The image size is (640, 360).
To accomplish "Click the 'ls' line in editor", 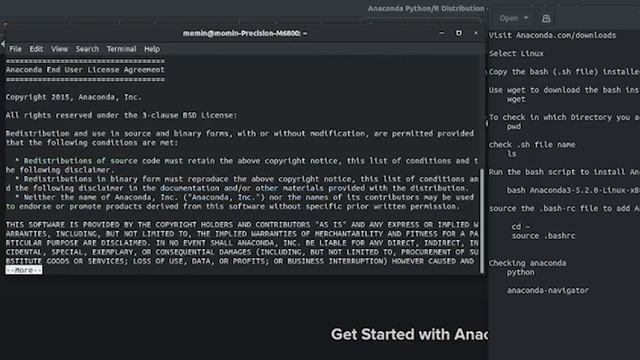I will point(511,154).
